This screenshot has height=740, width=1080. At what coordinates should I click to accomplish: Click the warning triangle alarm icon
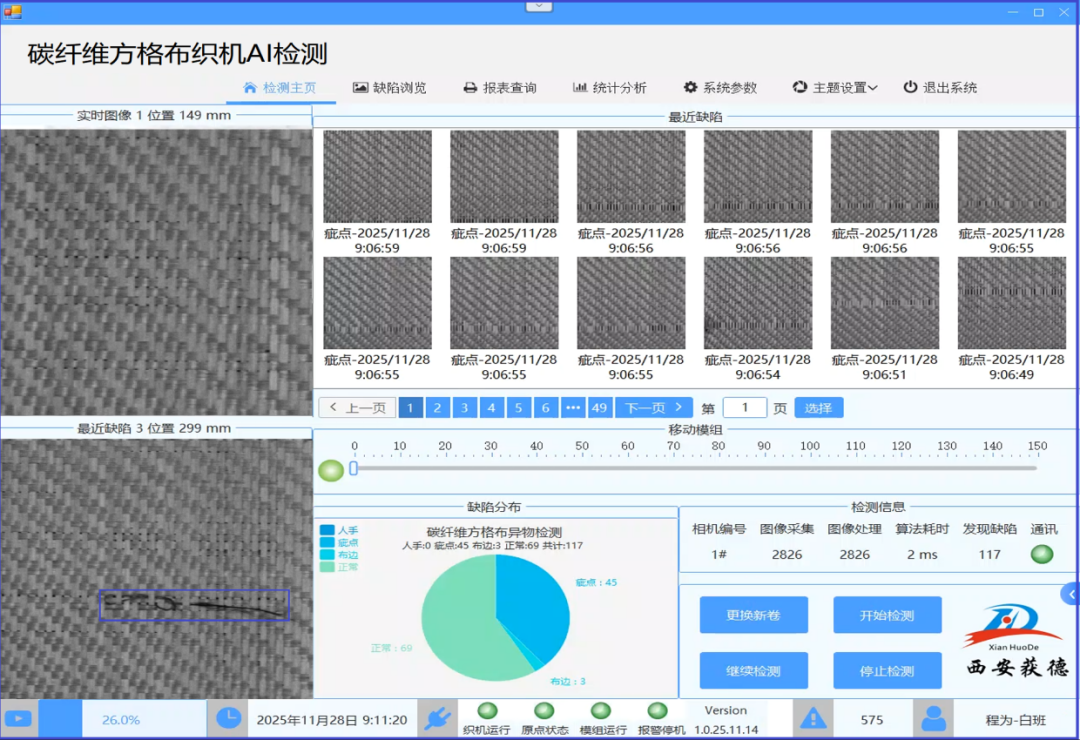[x=813, y=719]
